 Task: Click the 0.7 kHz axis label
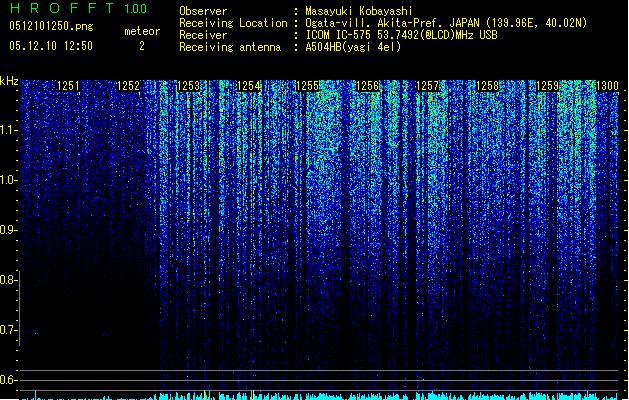tap(8, 330)
